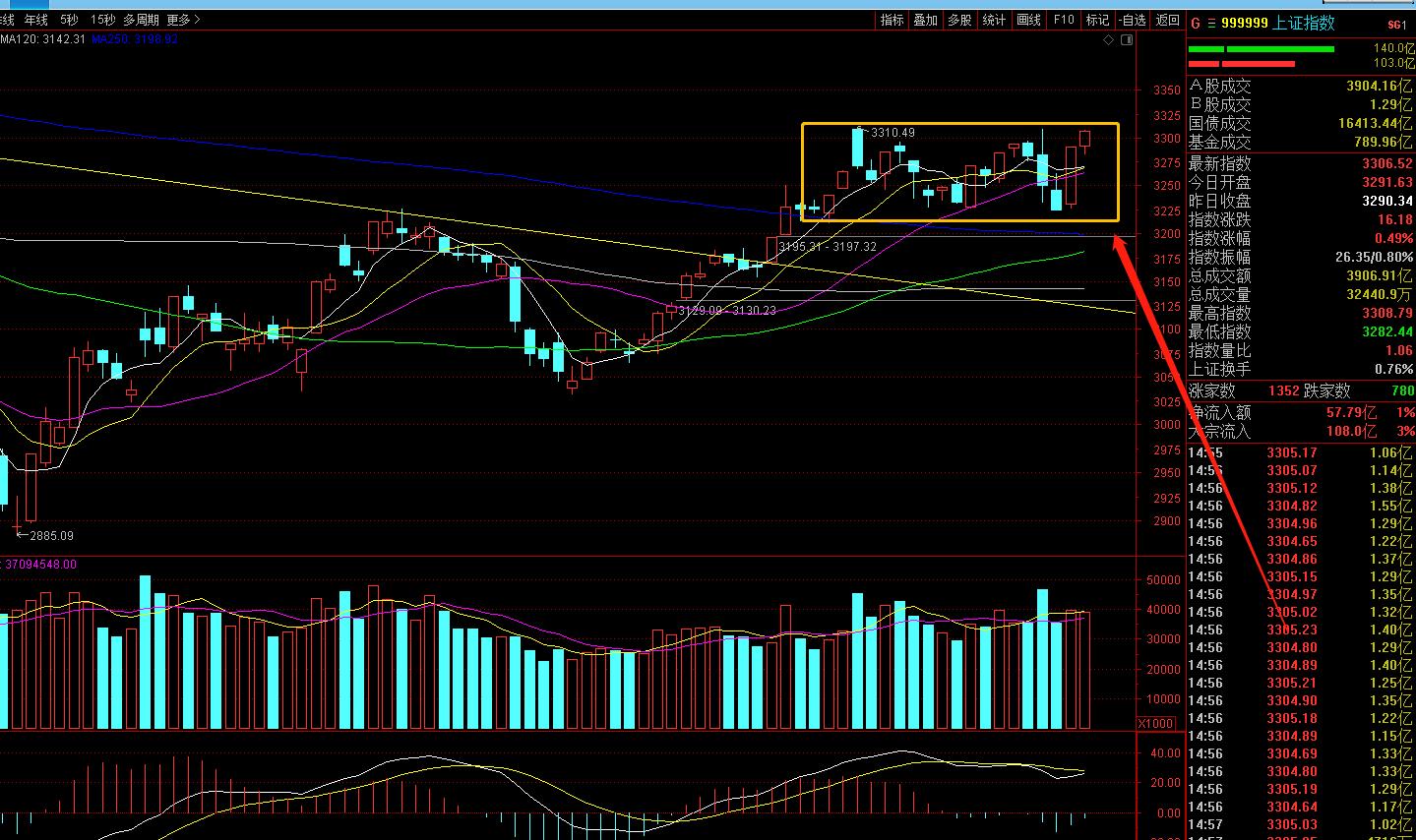Click the tick row priced 3305.21
1416x840 pixels.
pyautogui.click(x=1301, y=683)
